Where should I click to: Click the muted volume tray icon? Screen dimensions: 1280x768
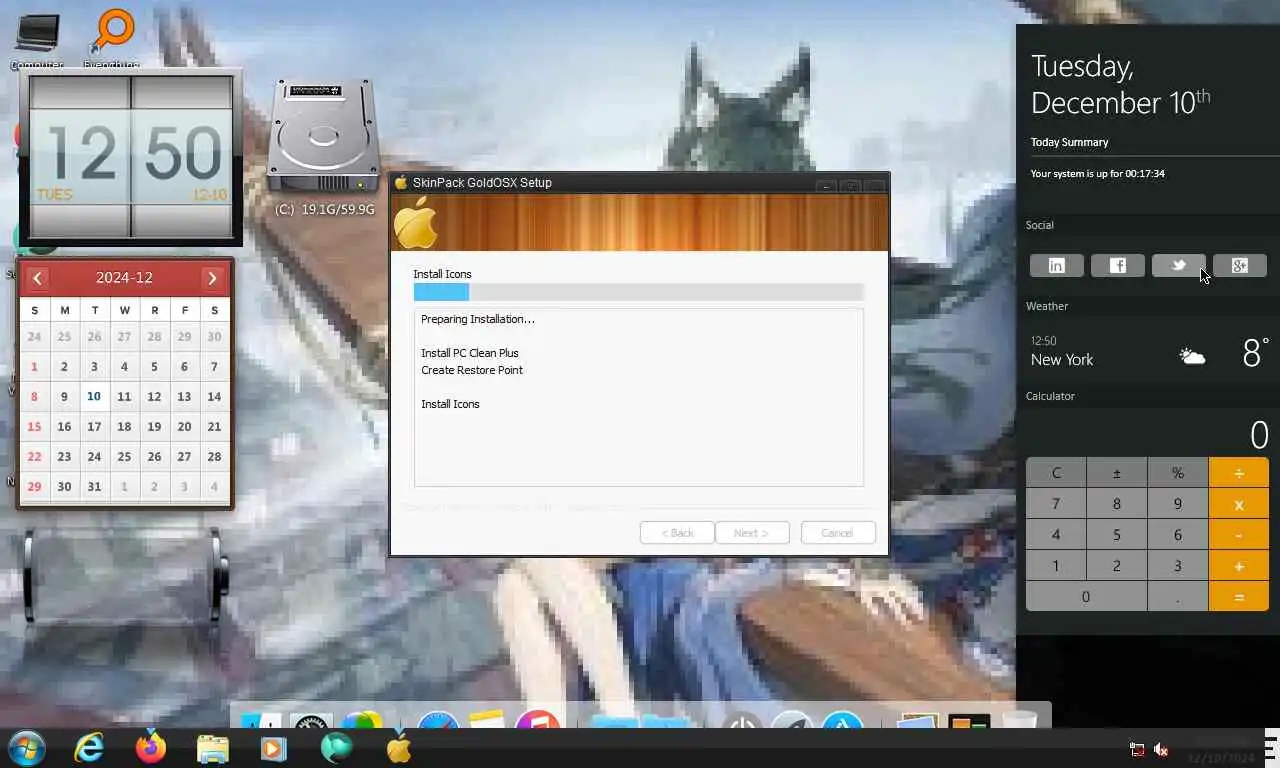click(x=1161, y=749)
